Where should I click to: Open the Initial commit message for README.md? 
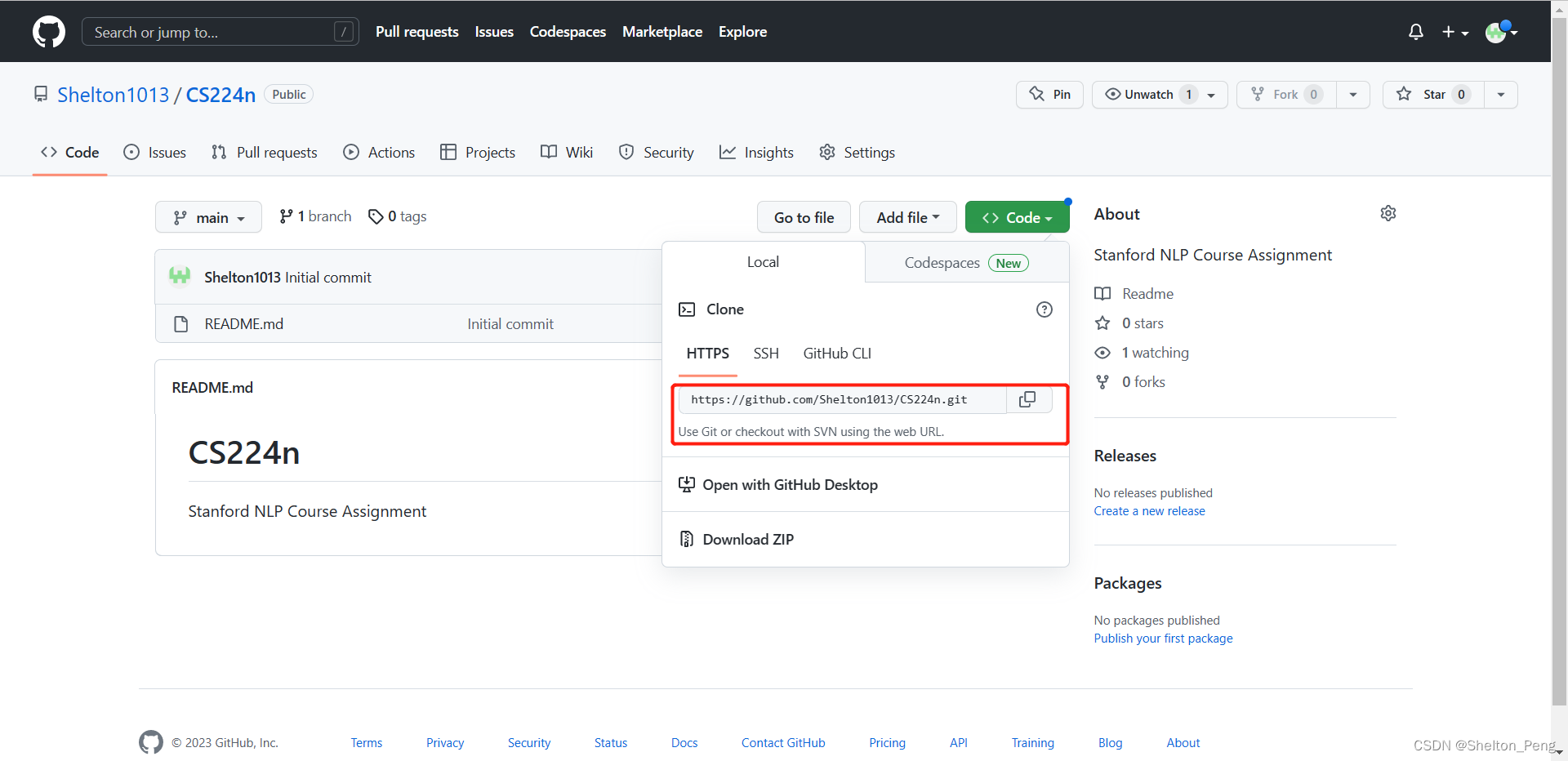coord(510,324)
